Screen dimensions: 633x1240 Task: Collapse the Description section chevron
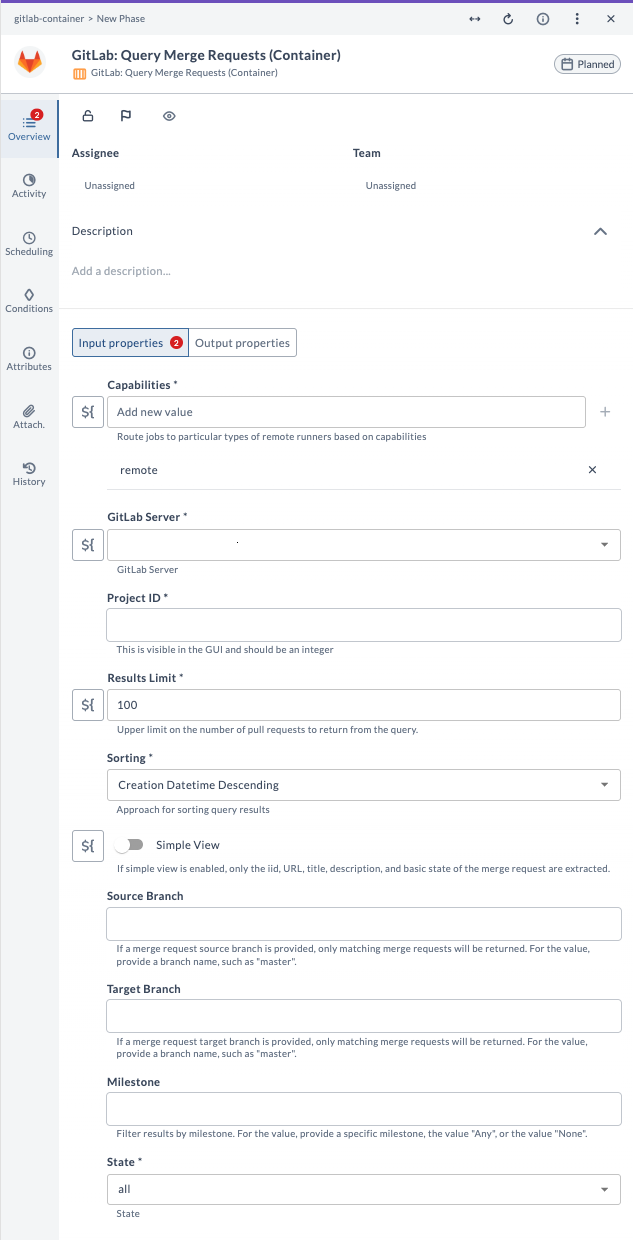[x=601, y=231]
